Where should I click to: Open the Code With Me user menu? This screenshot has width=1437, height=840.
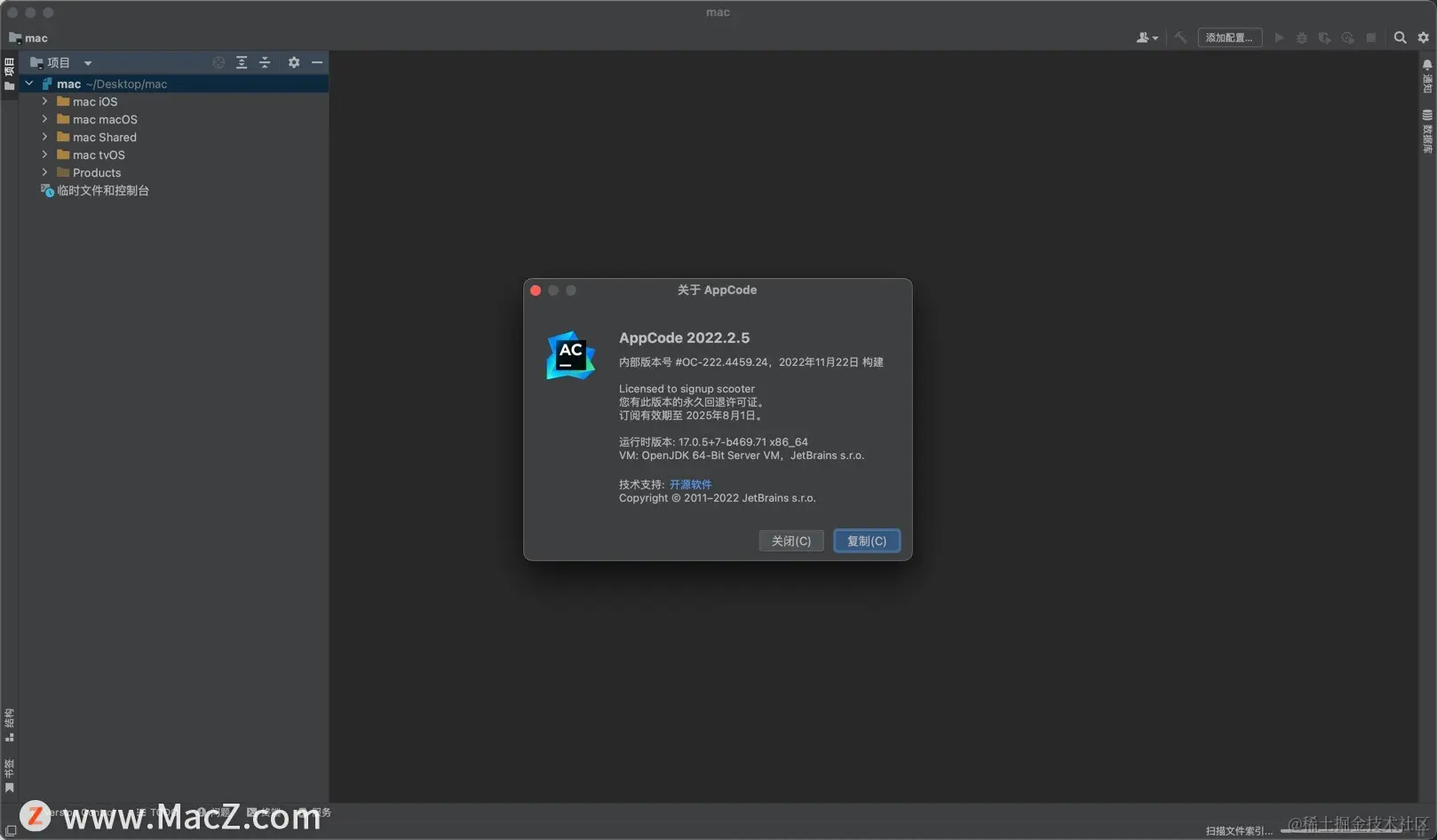point(1147,37)
